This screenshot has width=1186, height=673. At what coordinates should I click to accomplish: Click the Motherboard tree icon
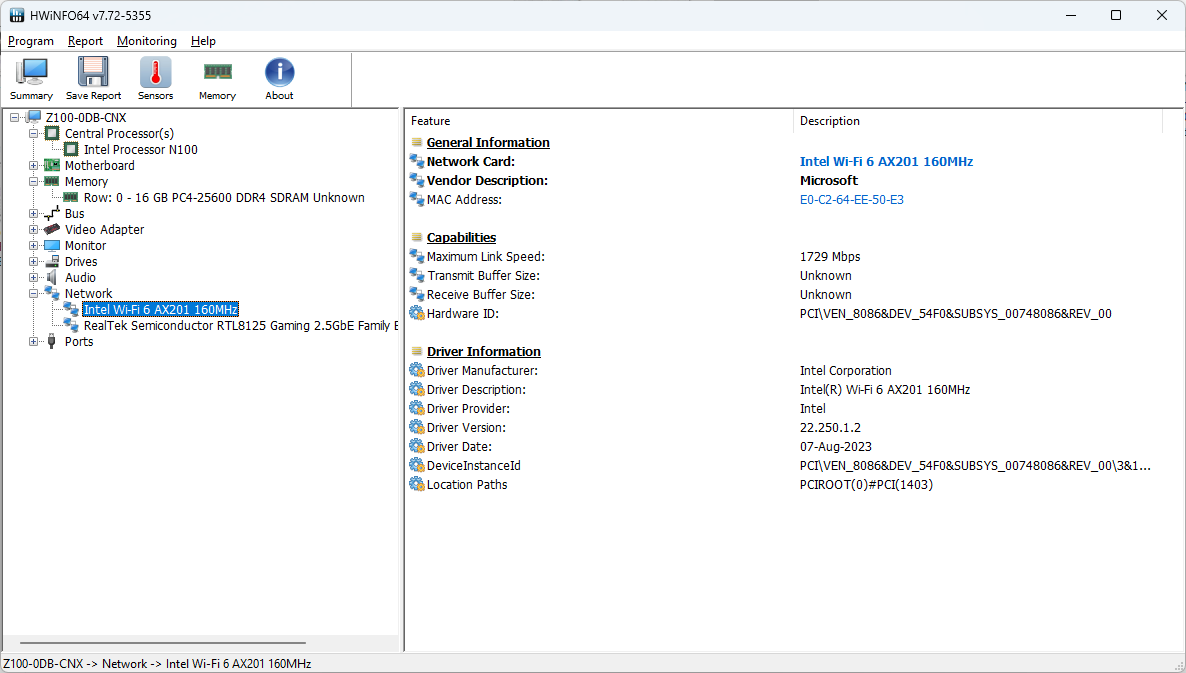51,166
